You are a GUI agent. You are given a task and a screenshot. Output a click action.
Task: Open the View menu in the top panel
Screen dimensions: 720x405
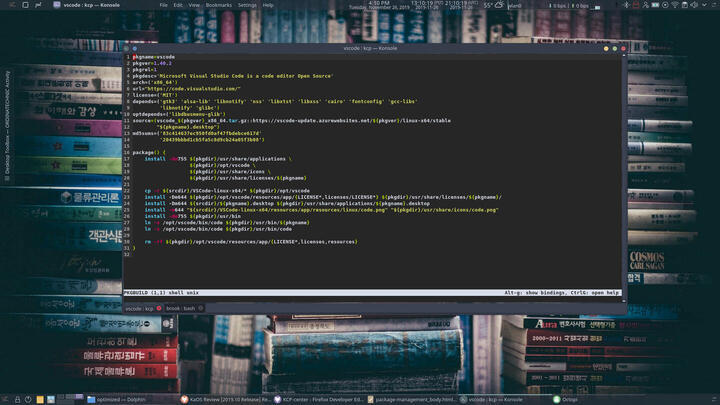coord(194,5)
